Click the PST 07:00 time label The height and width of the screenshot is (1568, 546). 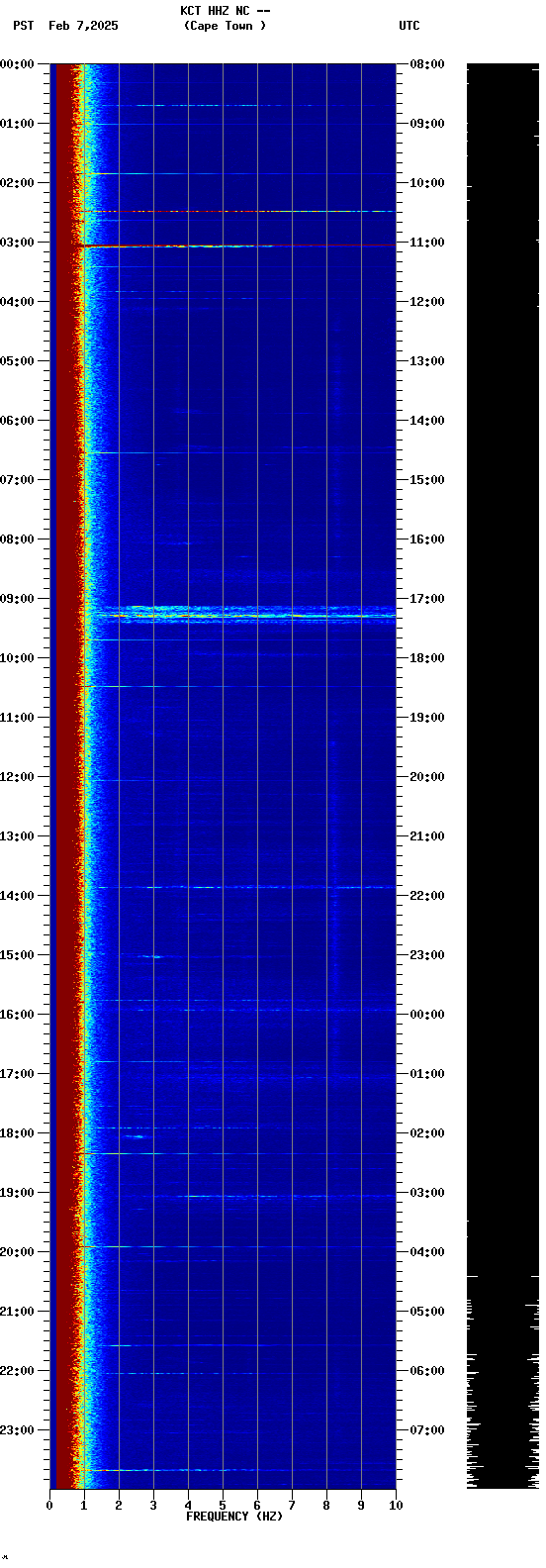point(17,480)
